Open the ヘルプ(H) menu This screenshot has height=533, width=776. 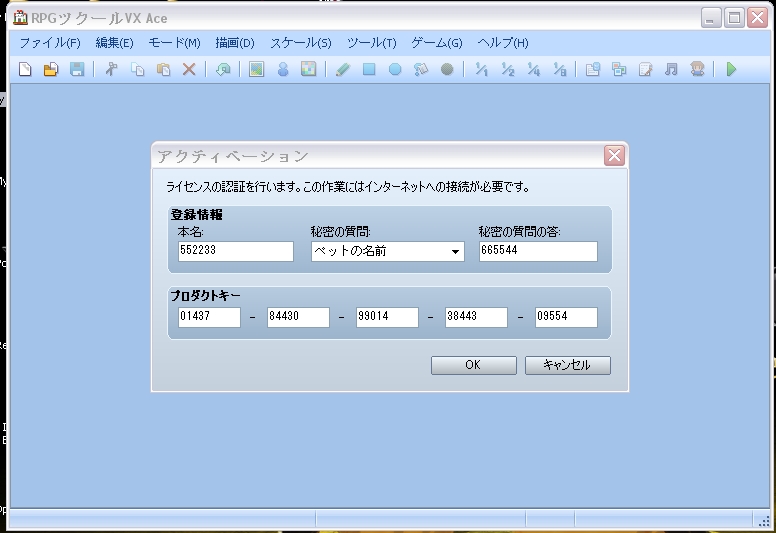[503, 43]
